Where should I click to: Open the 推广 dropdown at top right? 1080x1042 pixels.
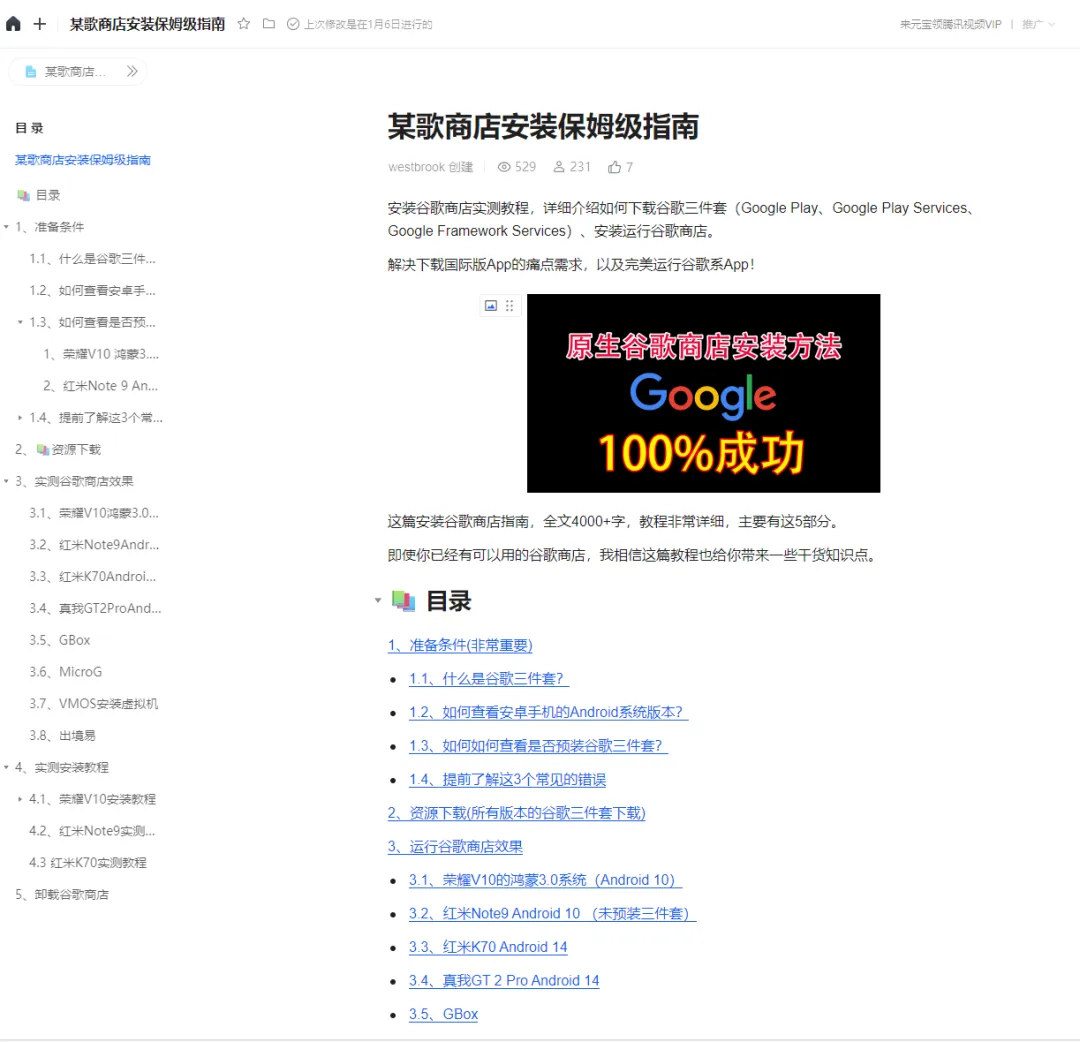1038,24
